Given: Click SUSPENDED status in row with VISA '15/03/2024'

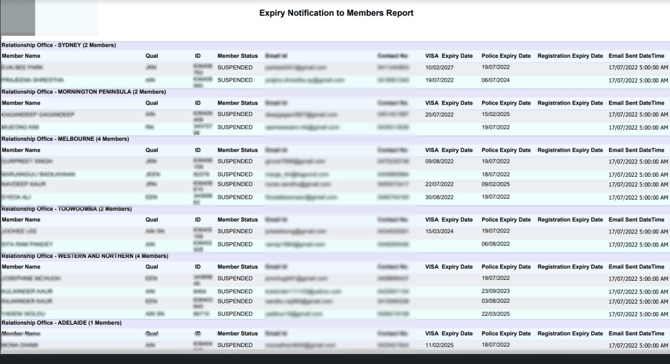Looking at the screenshot, I should click(235, 231).
